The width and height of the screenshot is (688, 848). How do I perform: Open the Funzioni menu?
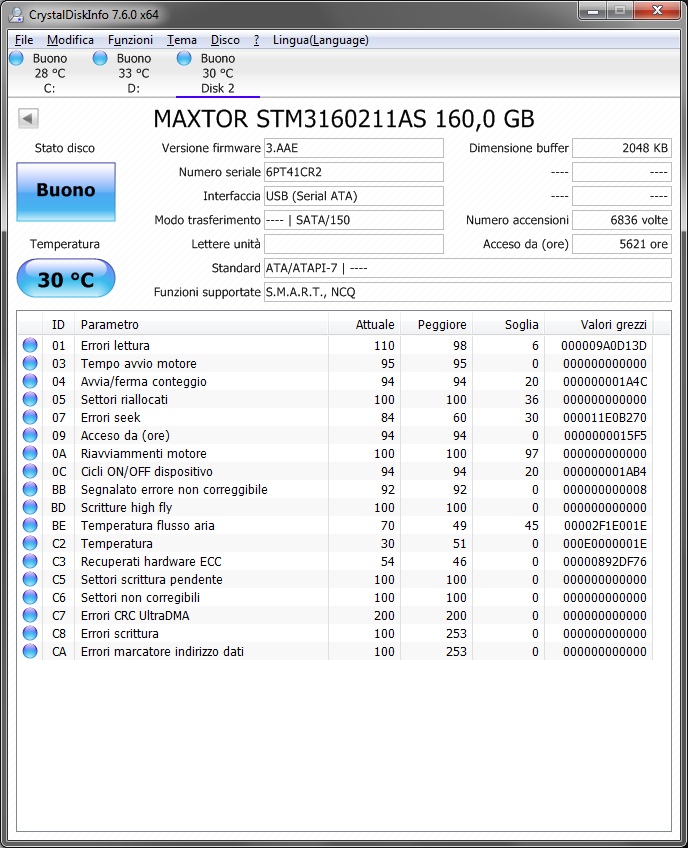pos(130,40)
